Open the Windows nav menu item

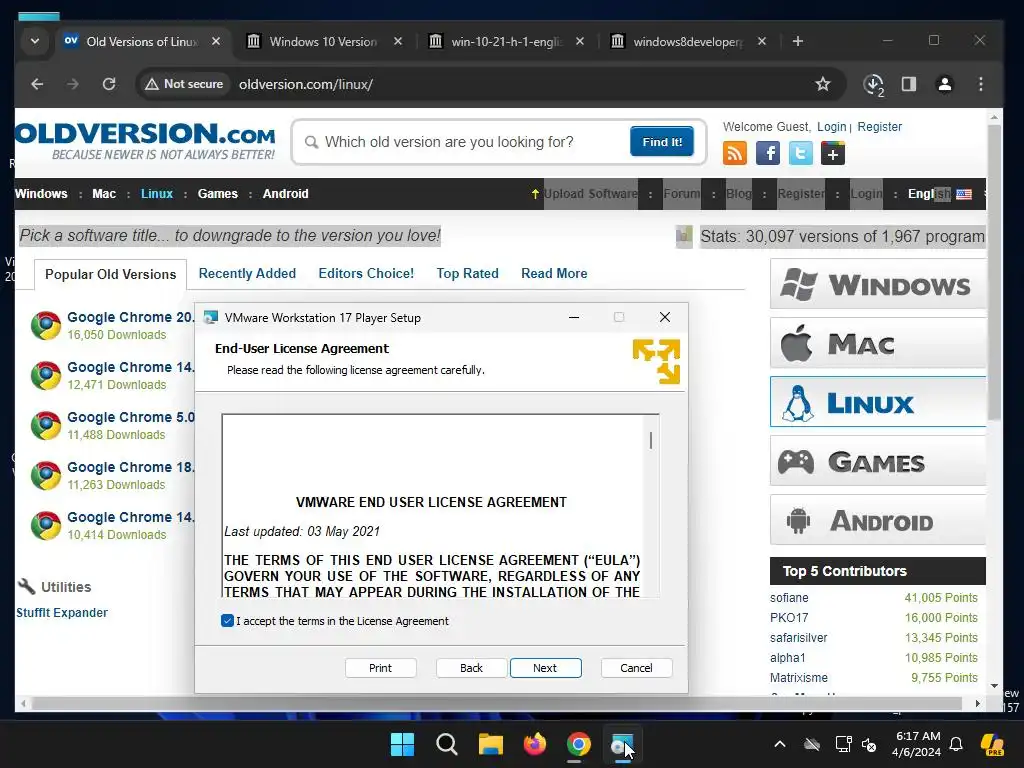41,194
